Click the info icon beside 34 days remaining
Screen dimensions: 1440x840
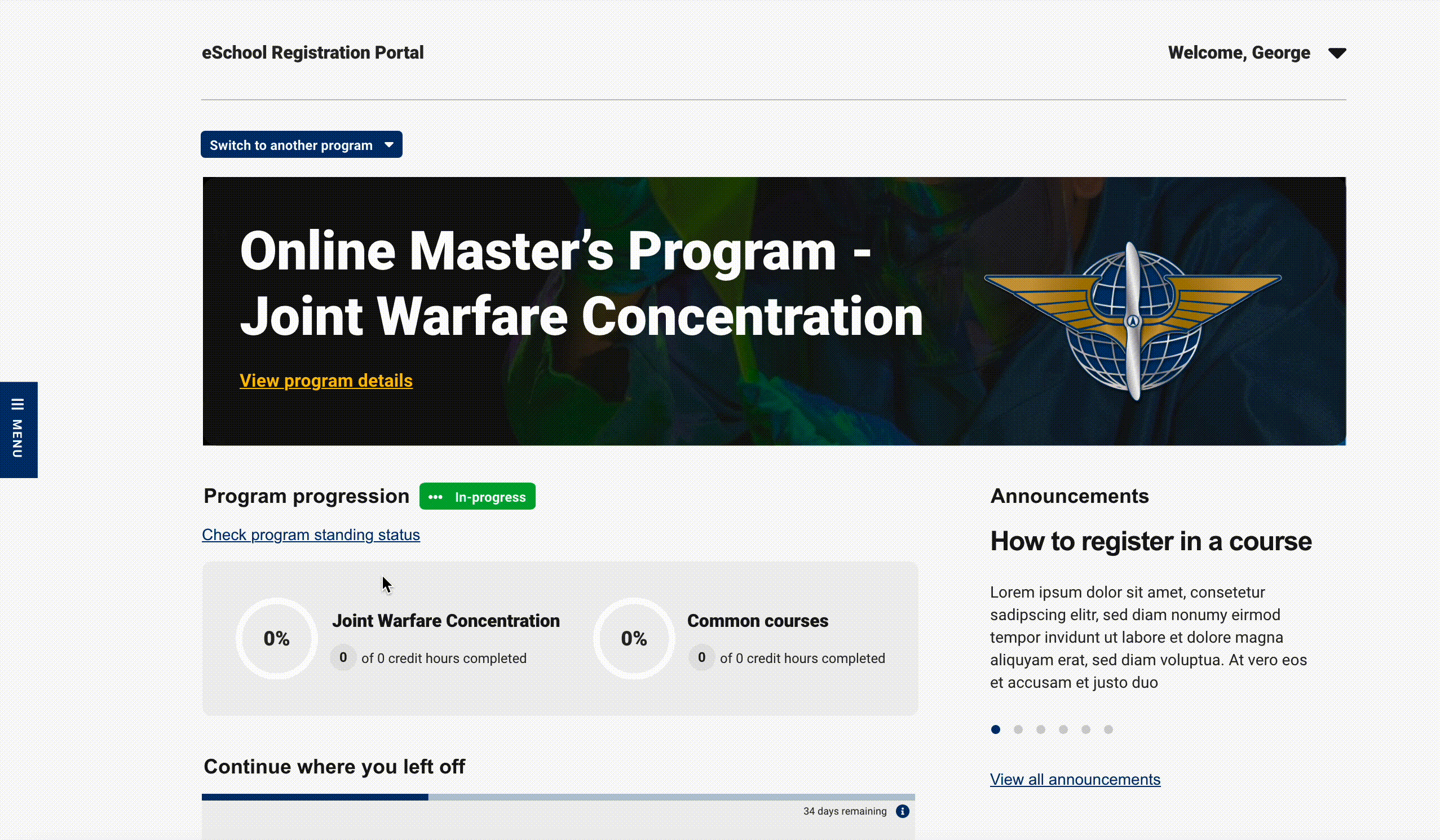pyautogui.click(x=902, y=811)
